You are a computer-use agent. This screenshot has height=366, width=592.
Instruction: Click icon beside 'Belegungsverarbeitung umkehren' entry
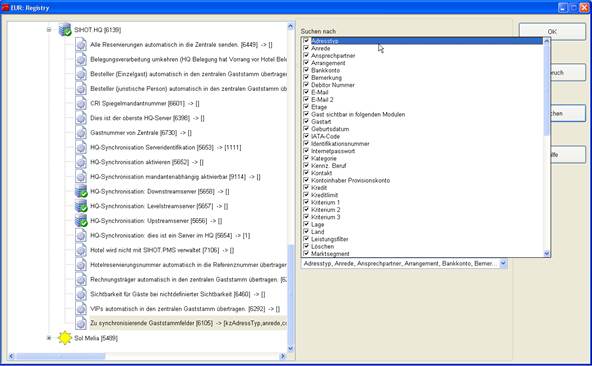coord(81,59)
